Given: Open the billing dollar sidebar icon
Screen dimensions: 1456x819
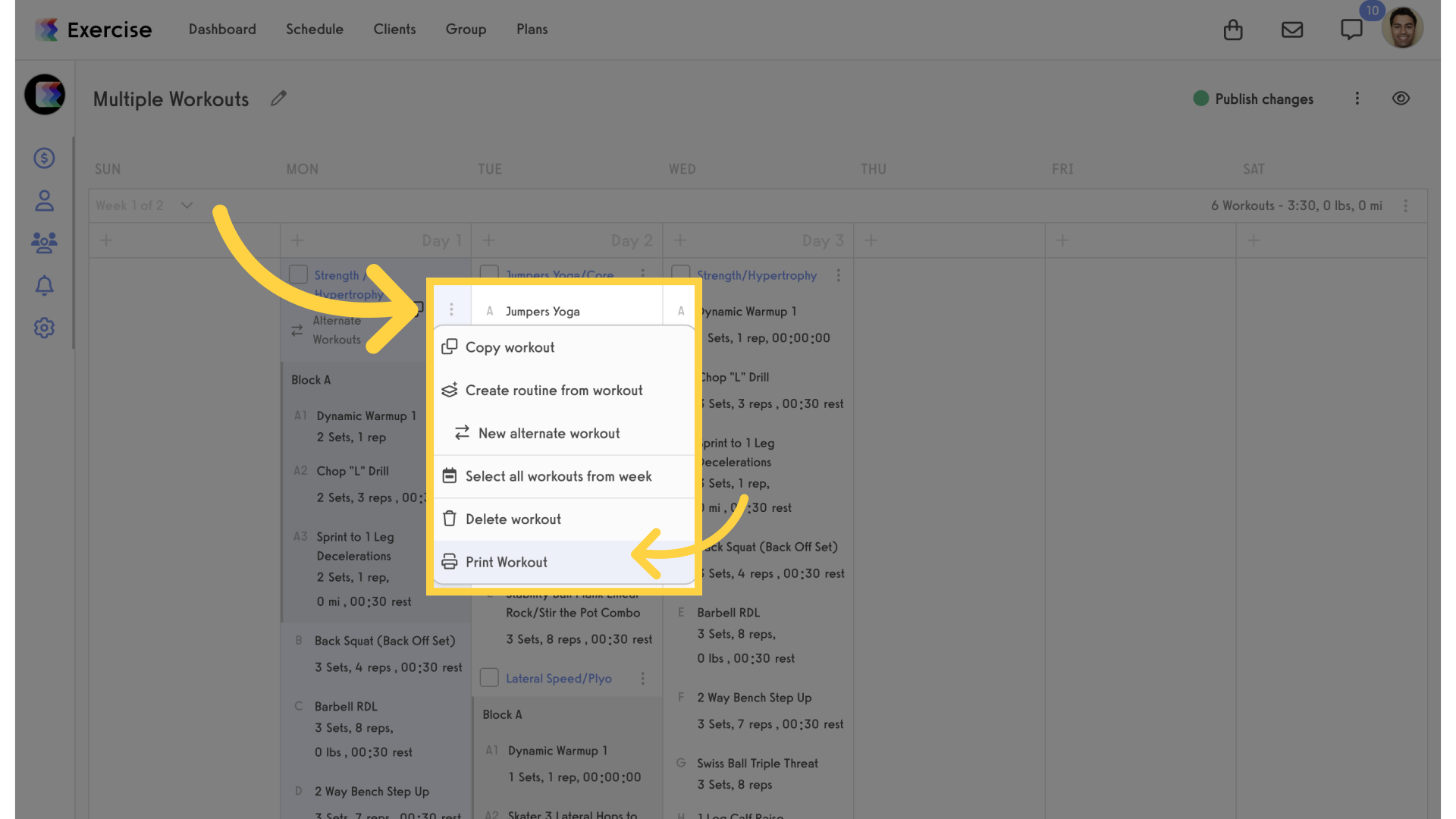Looking at the screenshot, I should (x=44, y=158).
